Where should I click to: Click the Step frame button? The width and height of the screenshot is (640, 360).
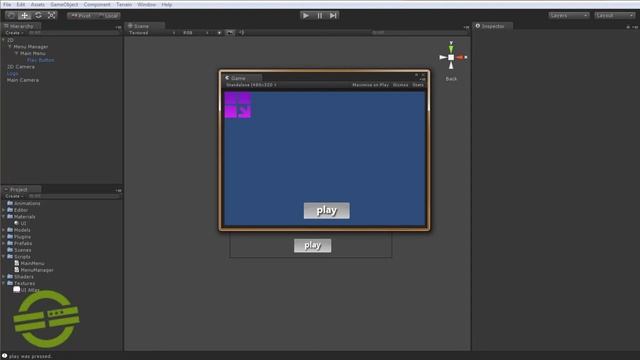pos(333,16)
